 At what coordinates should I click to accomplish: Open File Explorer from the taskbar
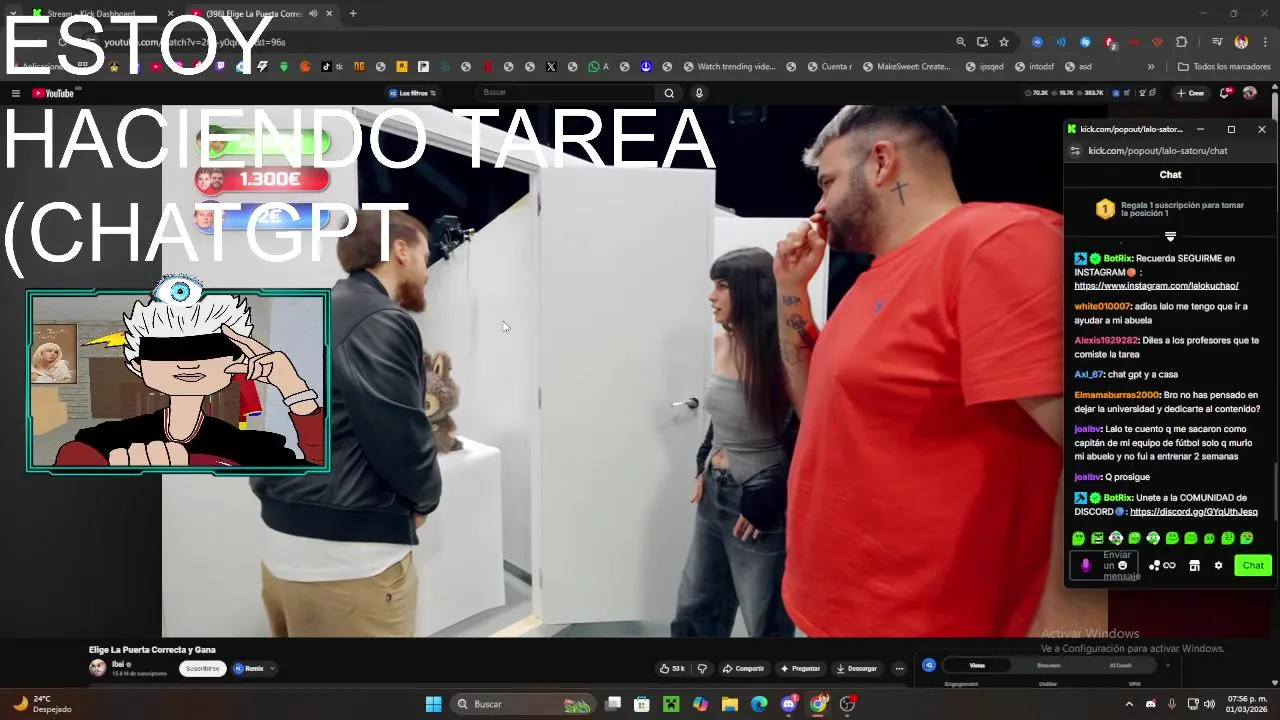pyautogui.click(x=730, y=704)
